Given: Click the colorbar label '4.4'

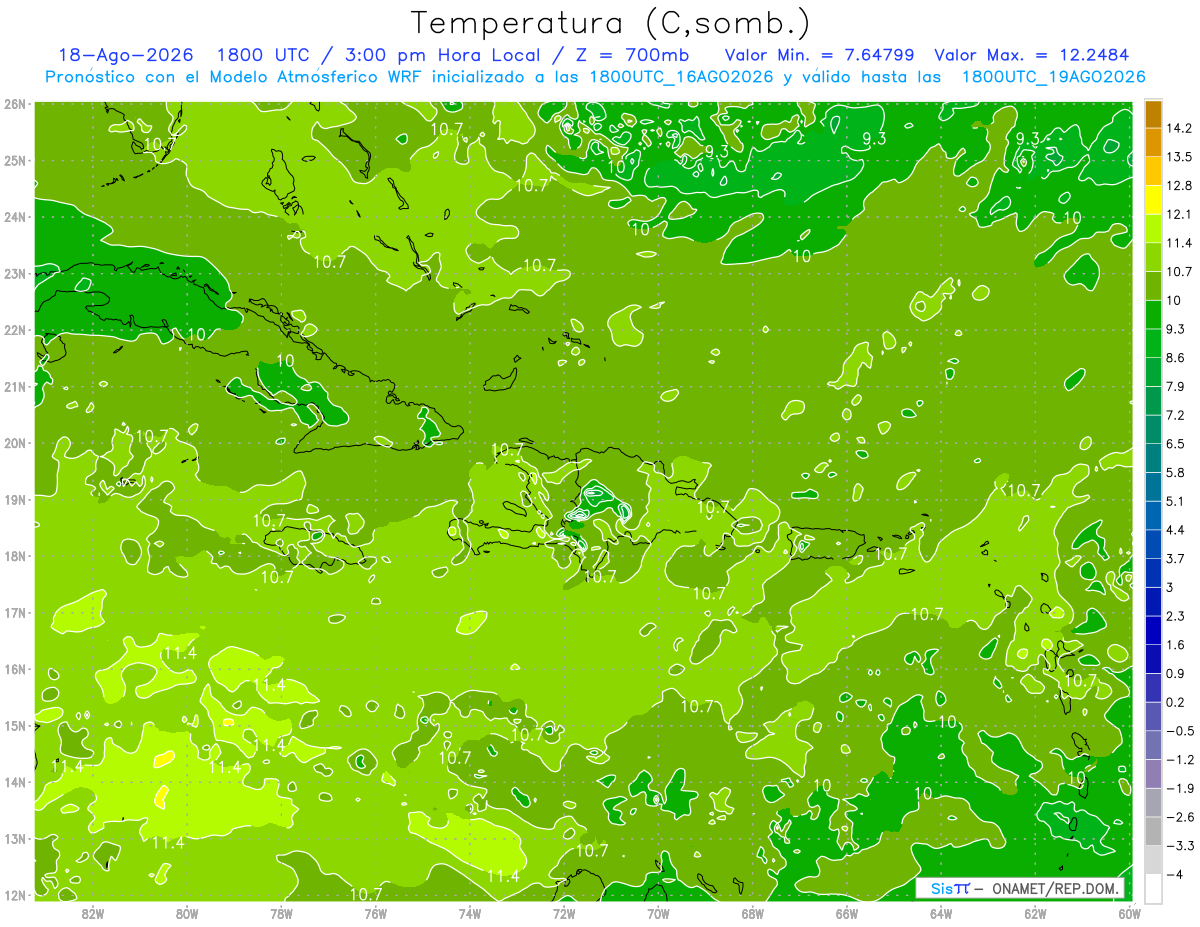Looking at the screenshot, I should click(x=1175, y=530).
